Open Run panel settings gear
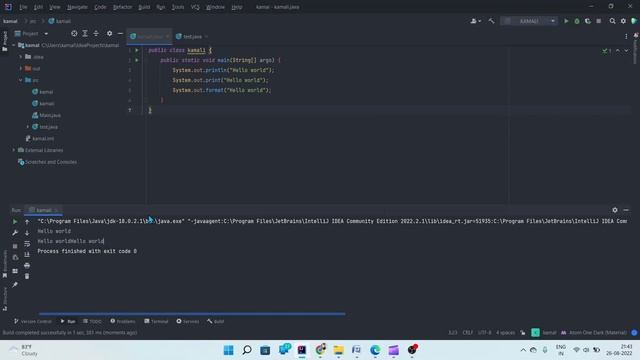The width and height of the screenshot is (640, 360). (x=615, y=210)
